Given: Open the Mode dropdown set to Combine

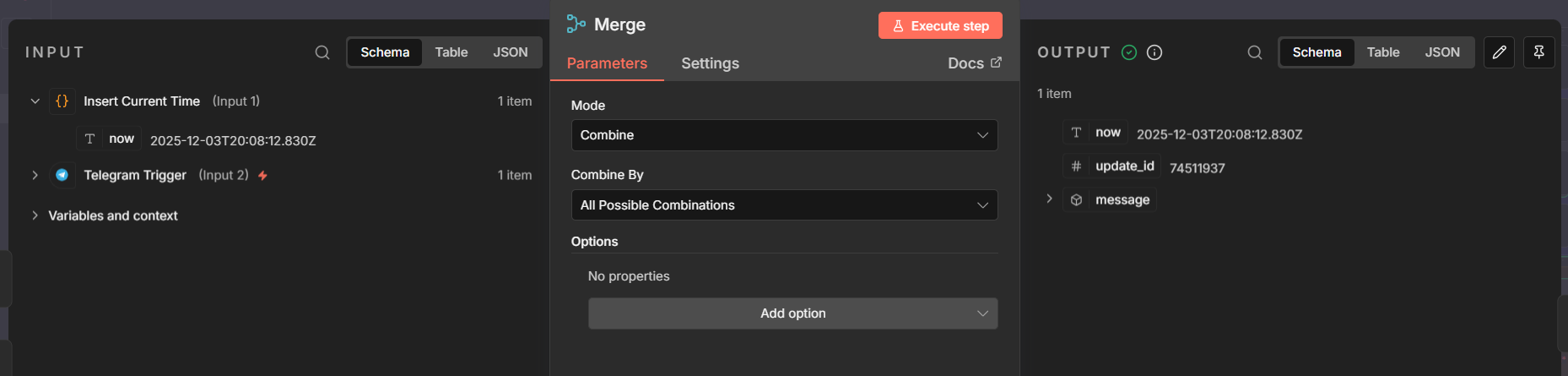Looking at the screenshot, I should pos(784,135).
